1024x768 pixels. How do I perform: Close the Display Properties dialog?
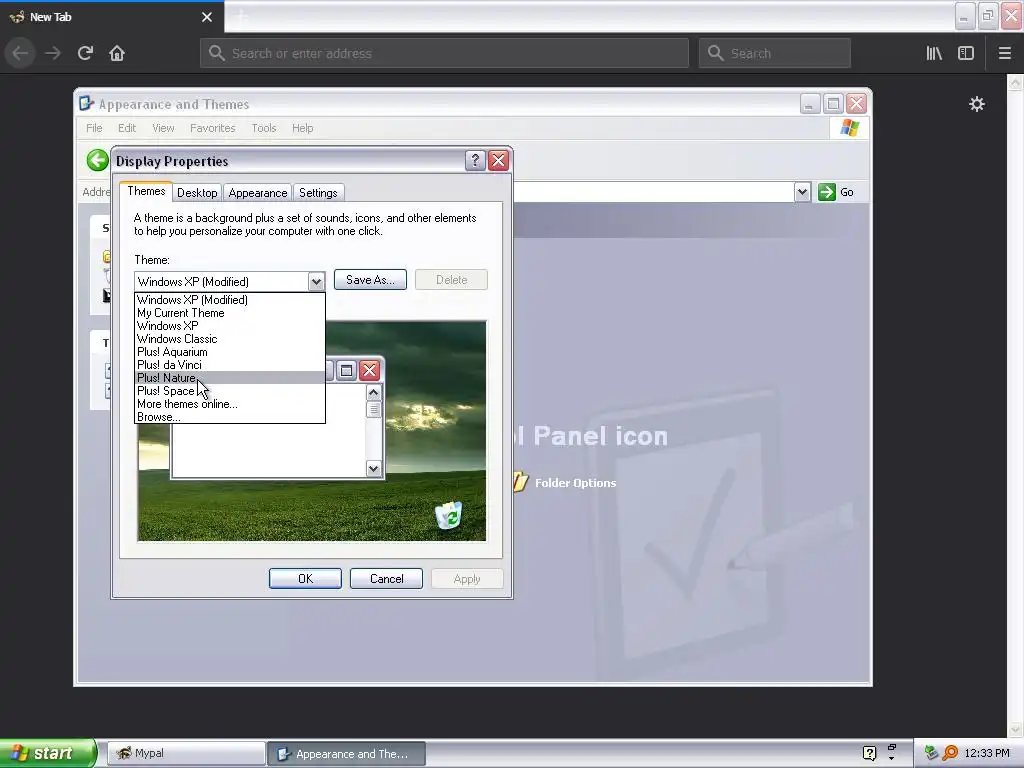pyautogui.click(x=498, y=160)
